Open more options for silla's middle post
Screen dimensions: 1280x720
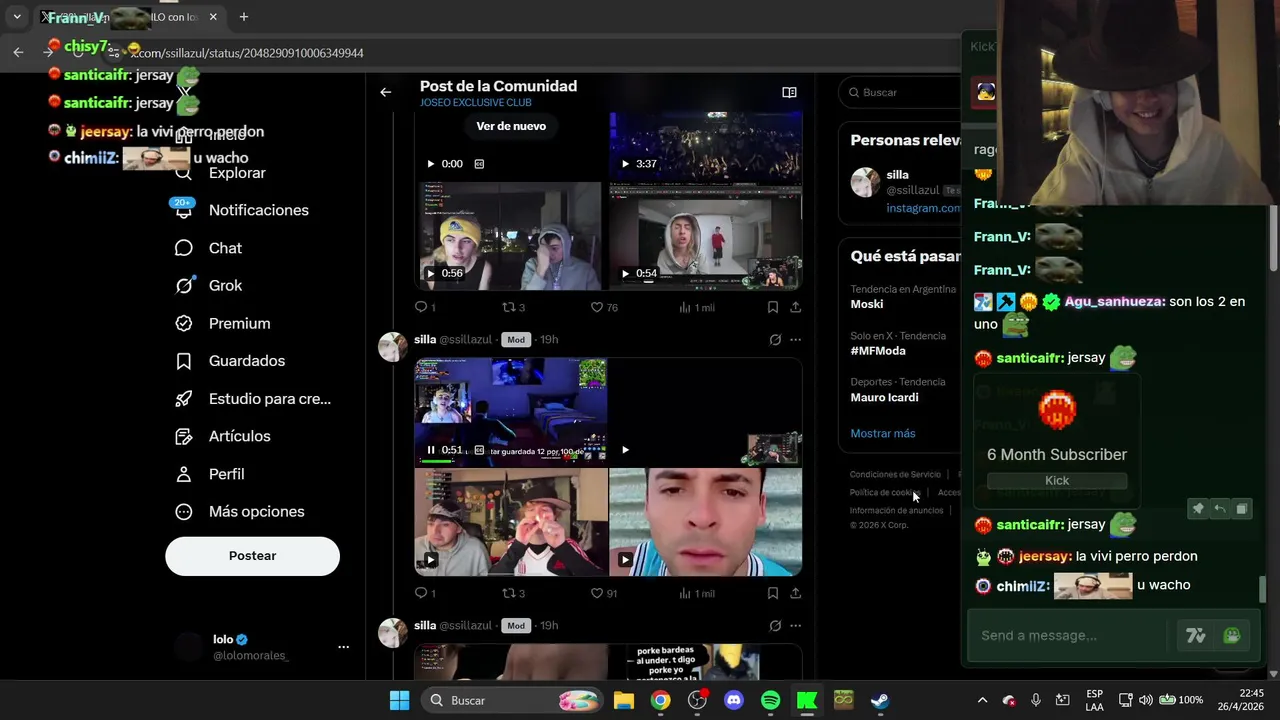tap(796, 340)
